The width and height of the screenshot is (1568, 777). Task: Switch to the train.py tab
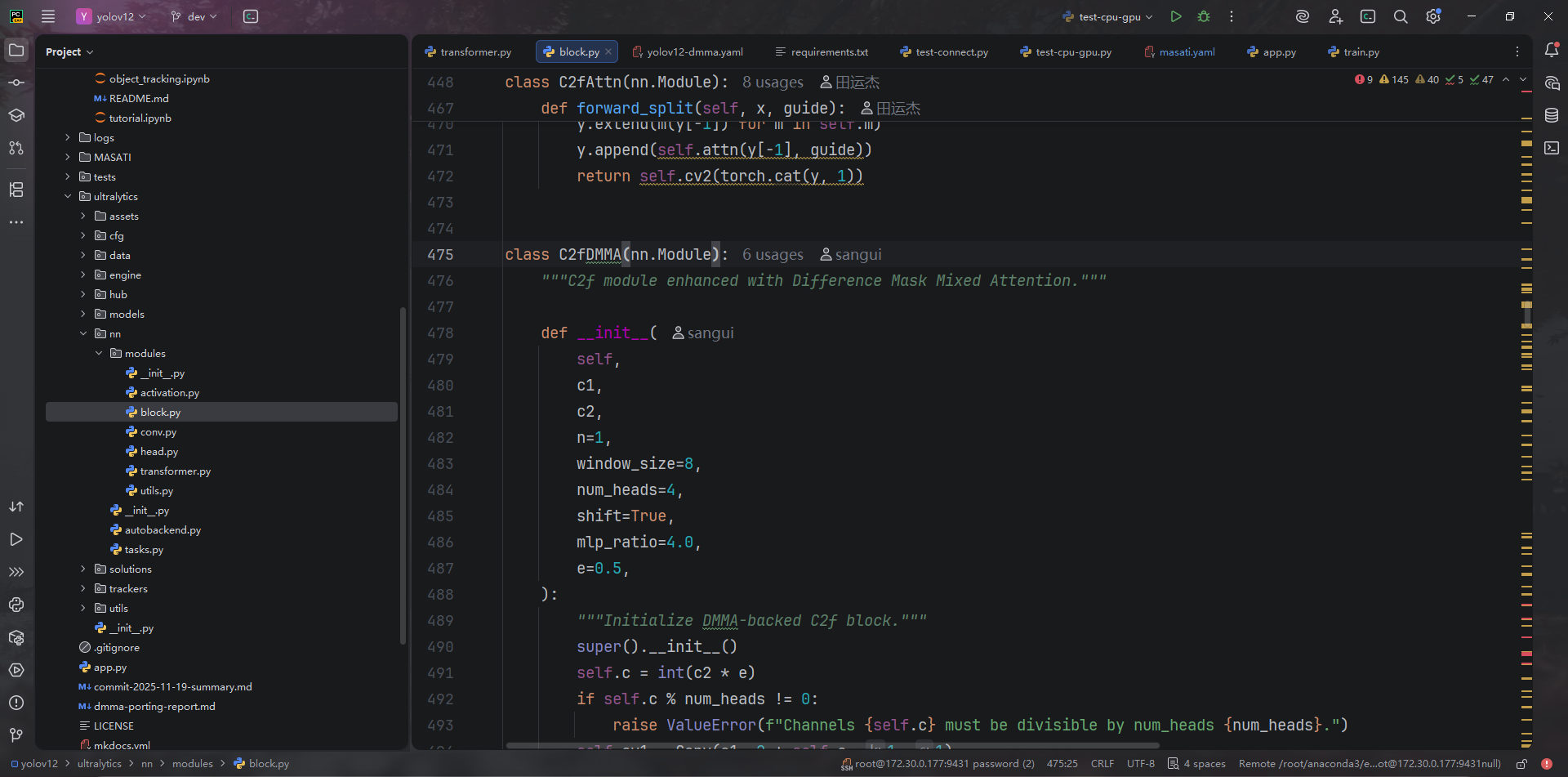point(1361,52)
